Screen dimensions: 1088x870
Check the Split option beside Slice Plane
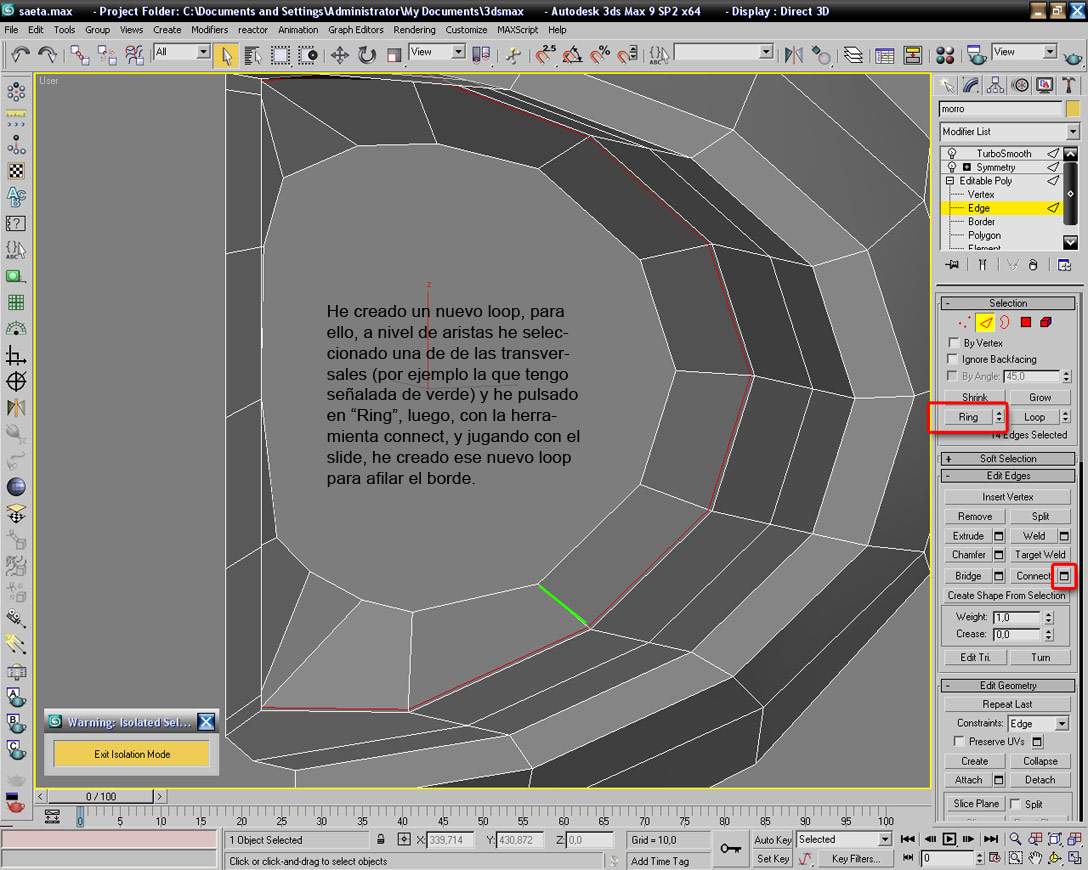(1016, 804)
